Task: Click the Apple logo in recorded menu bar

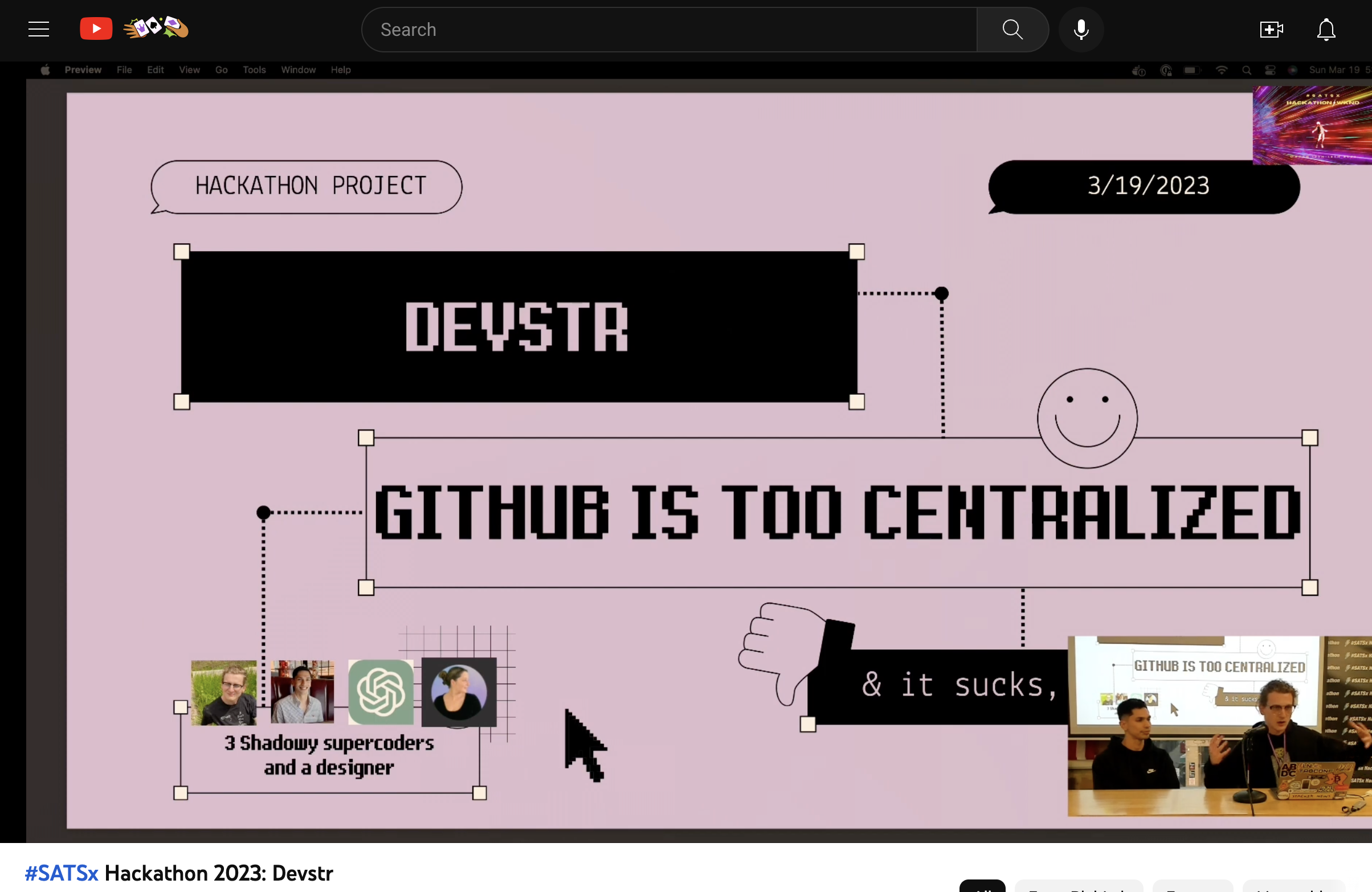Action: click(45, 69)
